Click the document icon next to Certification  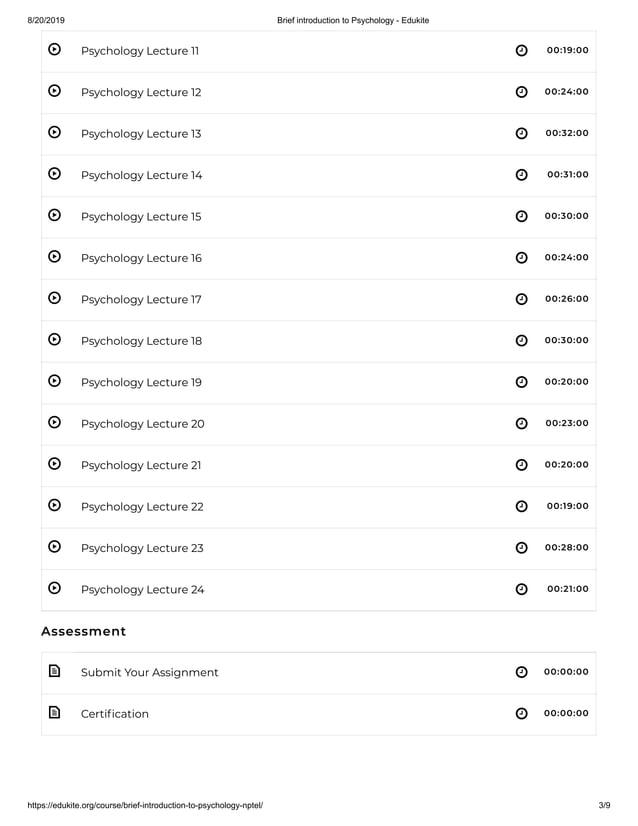[x=54, y=713]
